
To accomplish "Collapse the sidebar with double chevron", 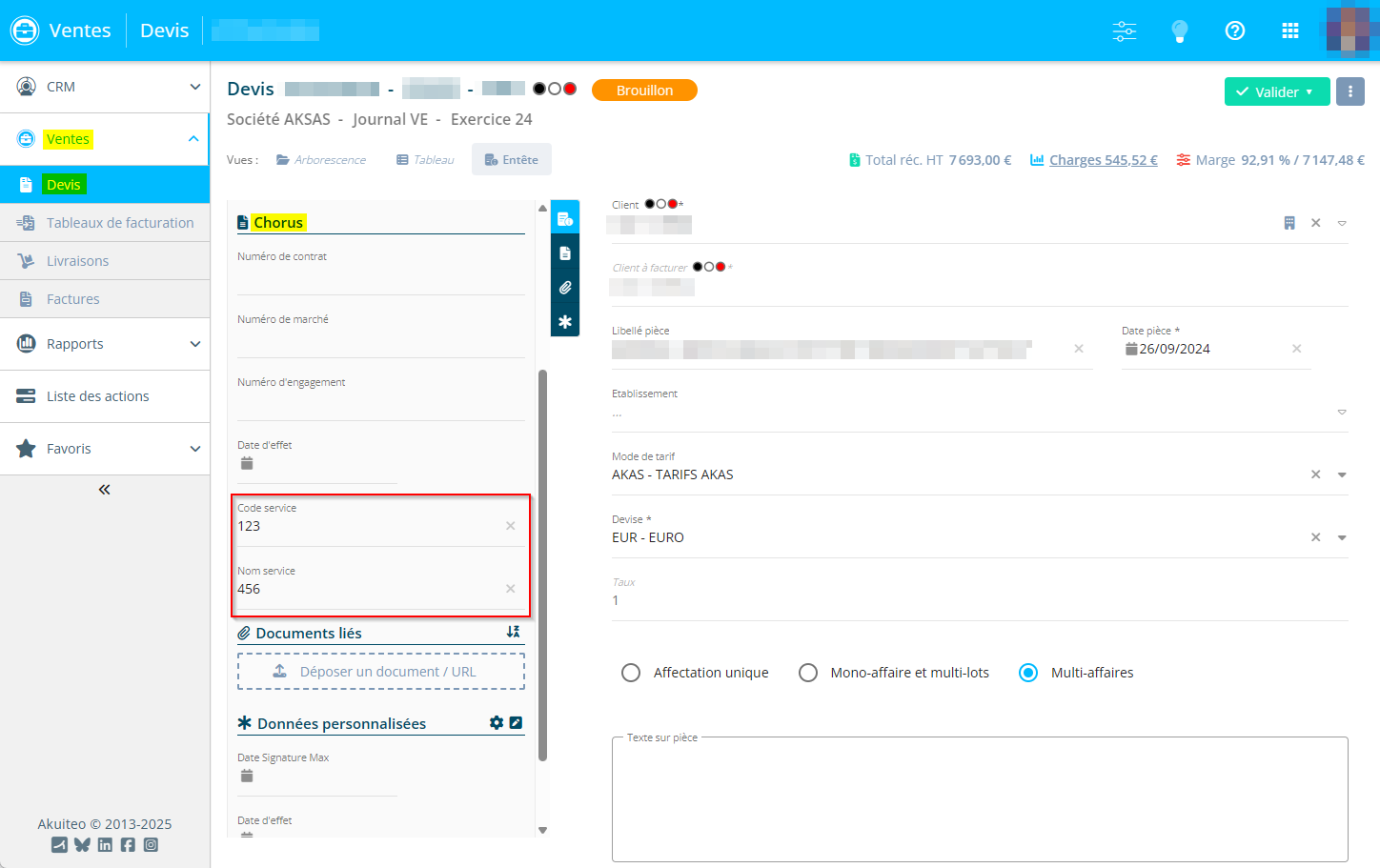I will point(105,490).
